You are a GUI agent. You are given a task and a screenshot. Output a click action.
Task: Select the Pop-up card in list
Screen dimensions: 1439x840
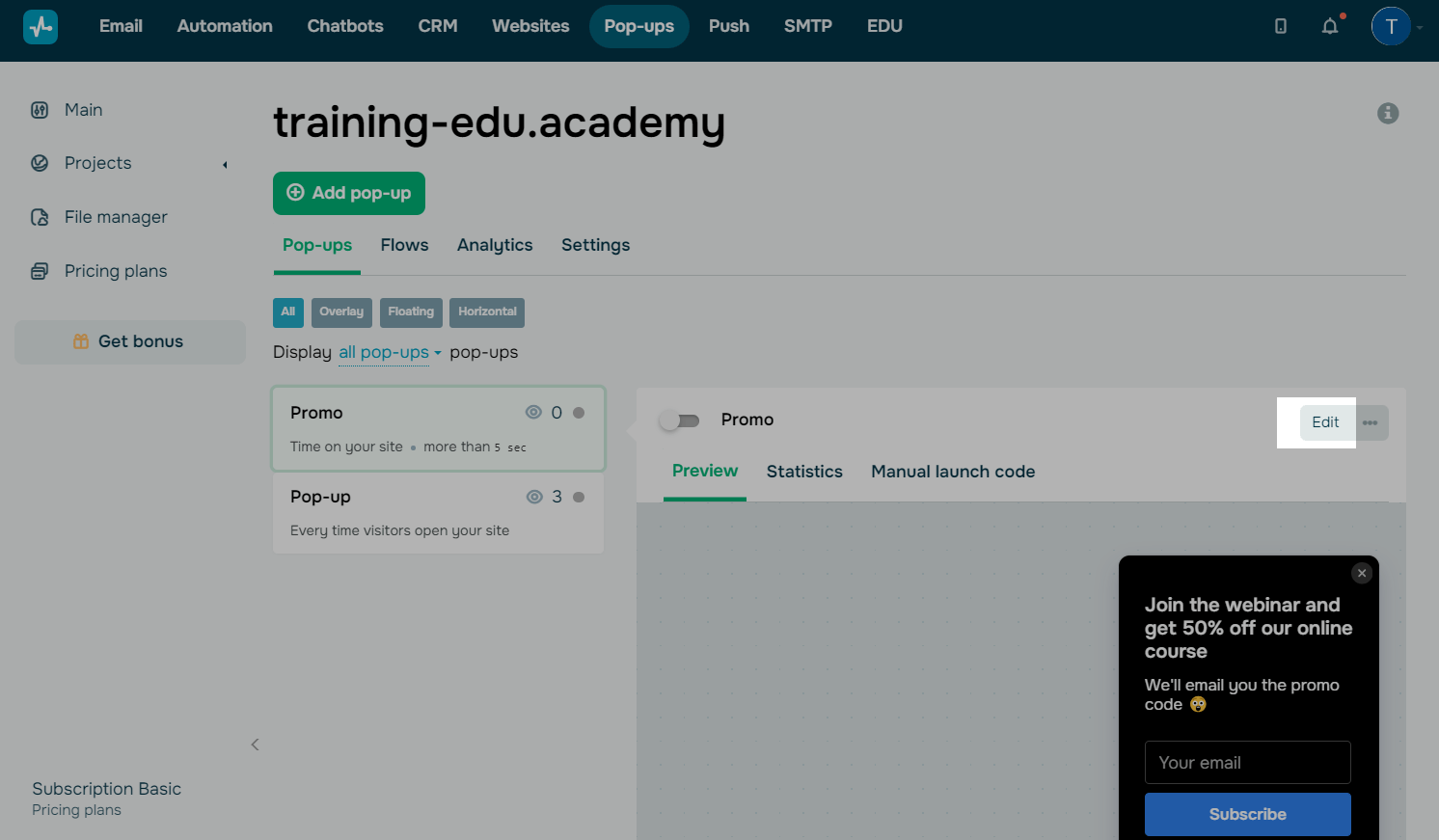pos(439,513)
